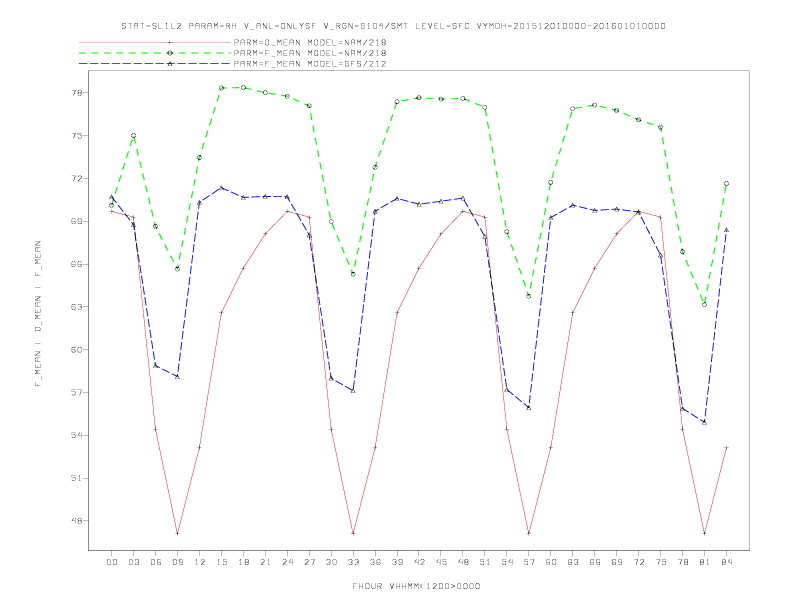The image size is (792, 612).
Task: Click the x-axis tick label 69
Action: pos(617,562)
